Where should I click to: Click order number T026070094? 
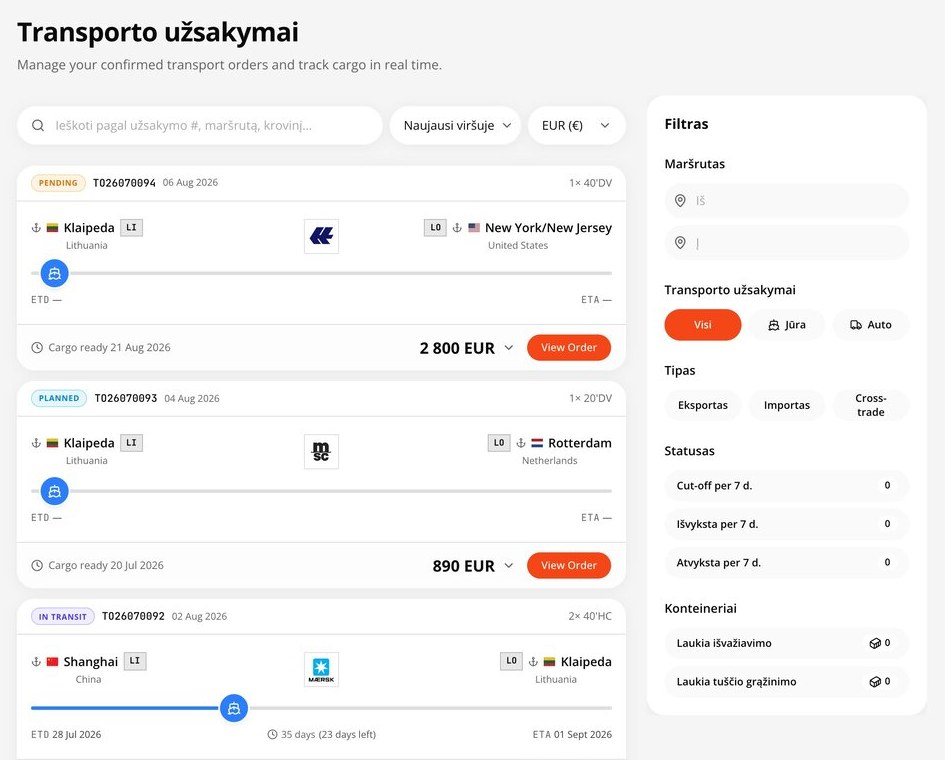coord(124,183)
